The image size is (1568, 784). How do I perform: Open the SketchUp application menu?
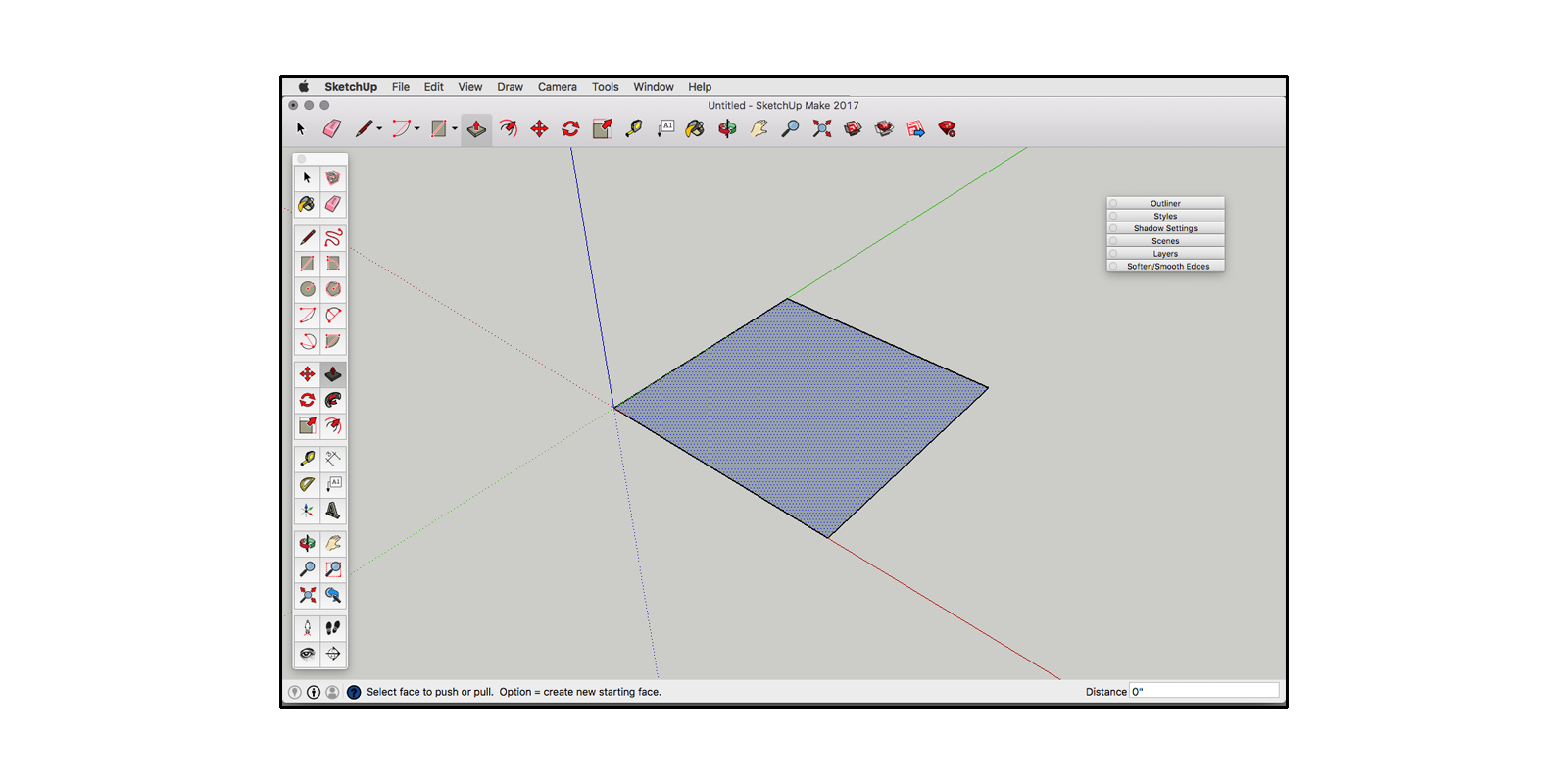coord(351,87)
